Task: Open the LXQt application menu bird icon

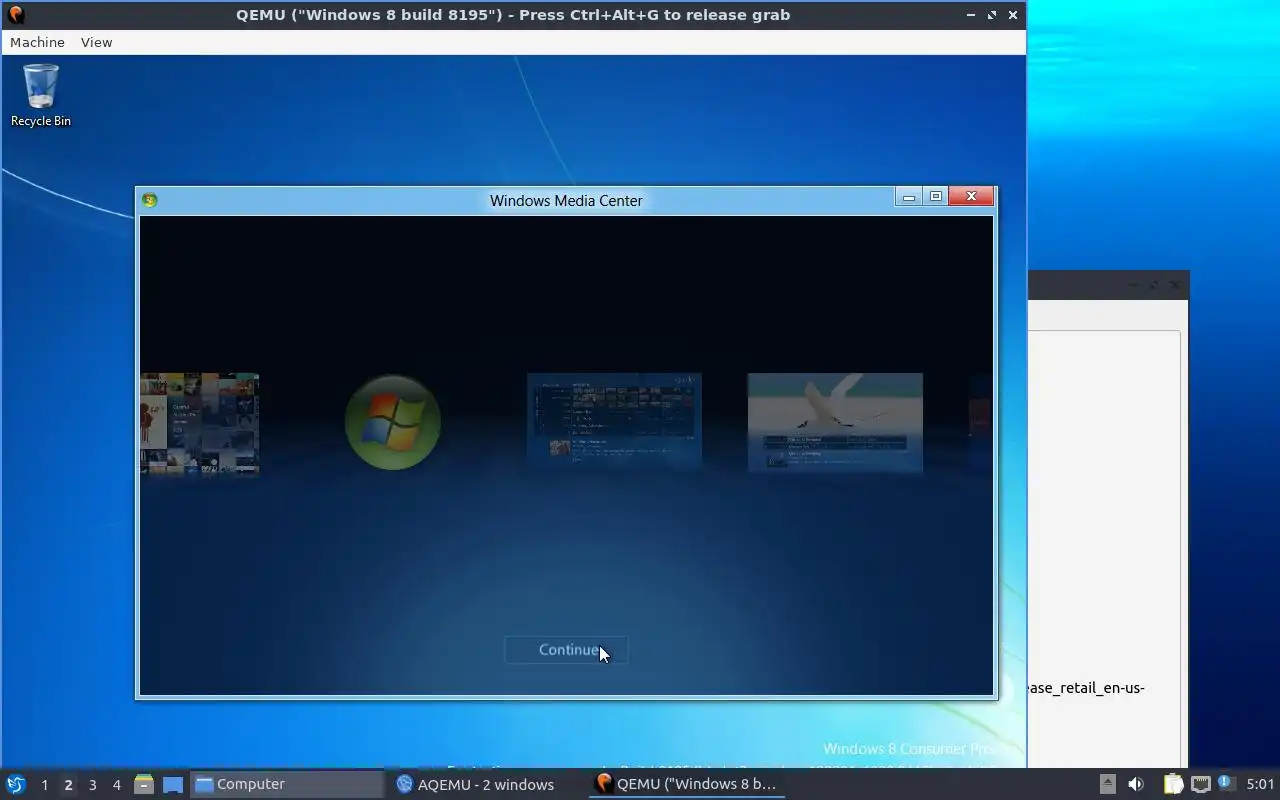Action: 16,784
